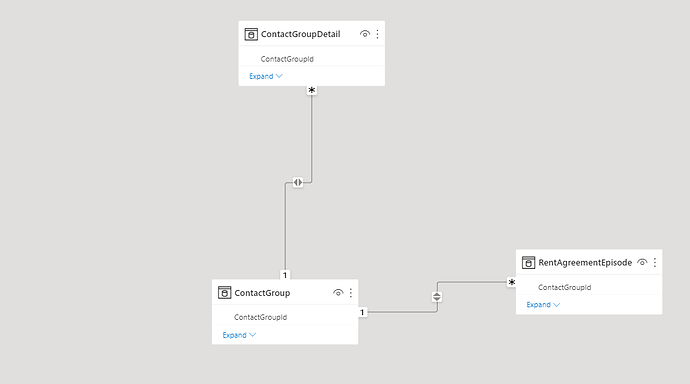Open ContactGroupDetail more options menu
This screenshot has height=384, width=690.
(x=377, y=34)
